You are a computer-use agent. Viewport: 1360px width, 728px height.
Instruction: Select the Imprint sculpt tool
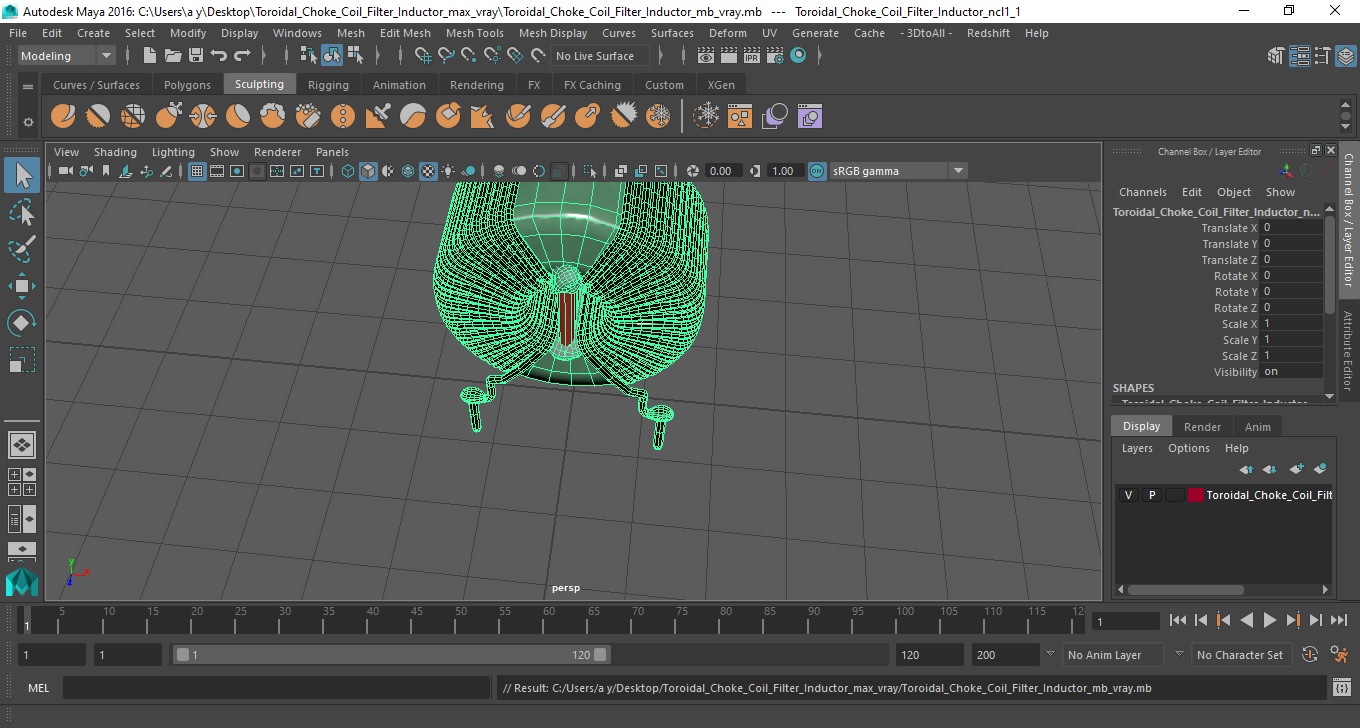point(378,117)
